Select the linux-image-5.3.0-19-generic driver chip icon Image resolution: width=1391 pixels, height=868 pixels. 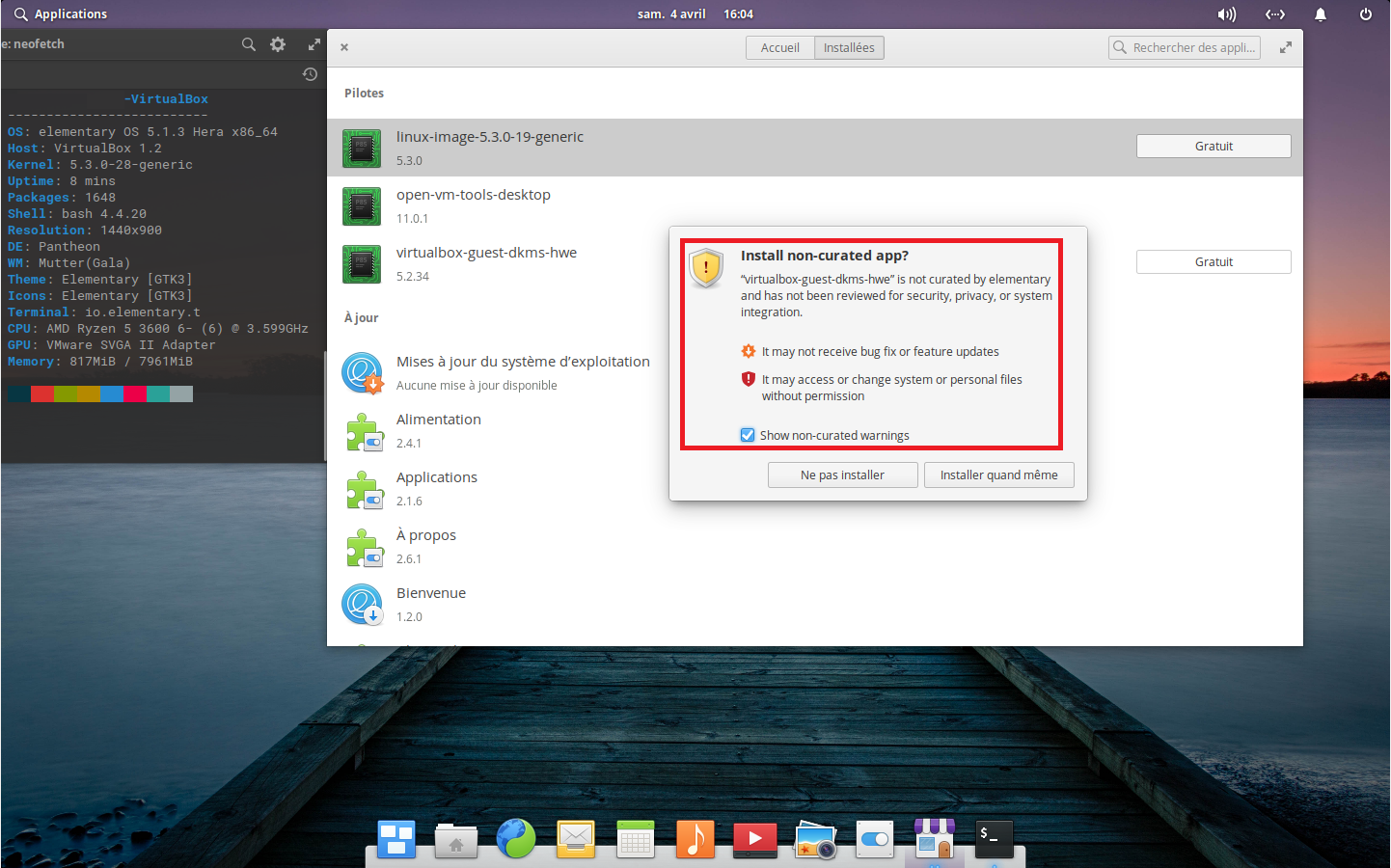[362, 148]
